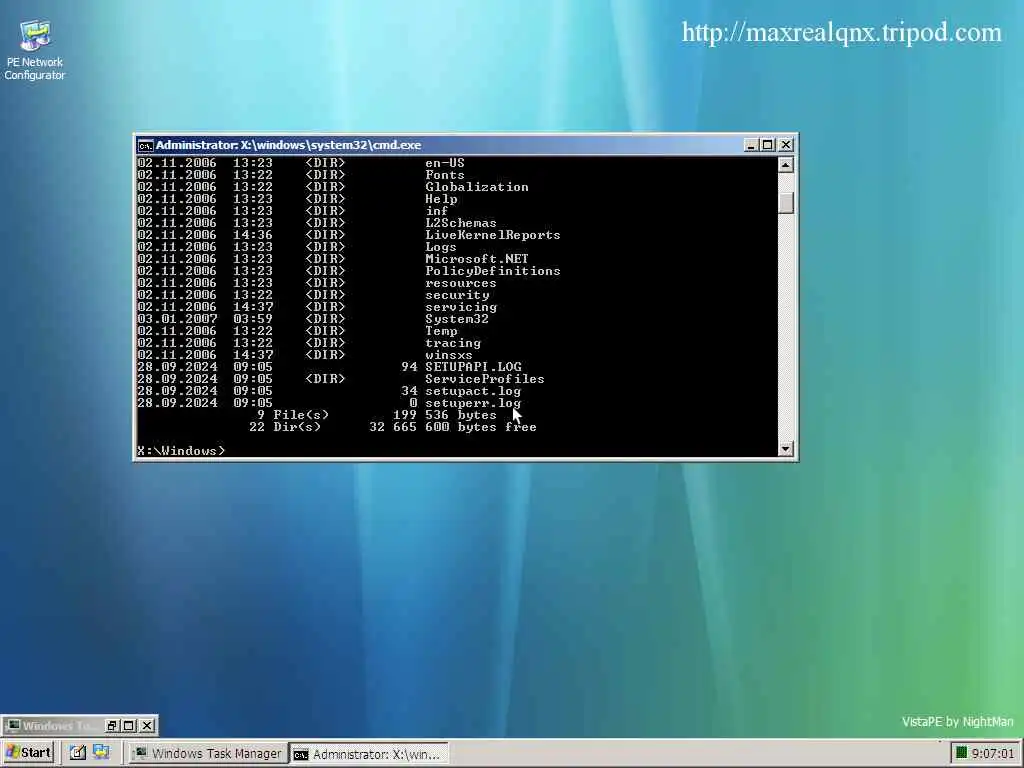This screenshot has height=768, width=1024.
Task: Open the notepad quick launch icon
Action: click(x=78, y=753)
